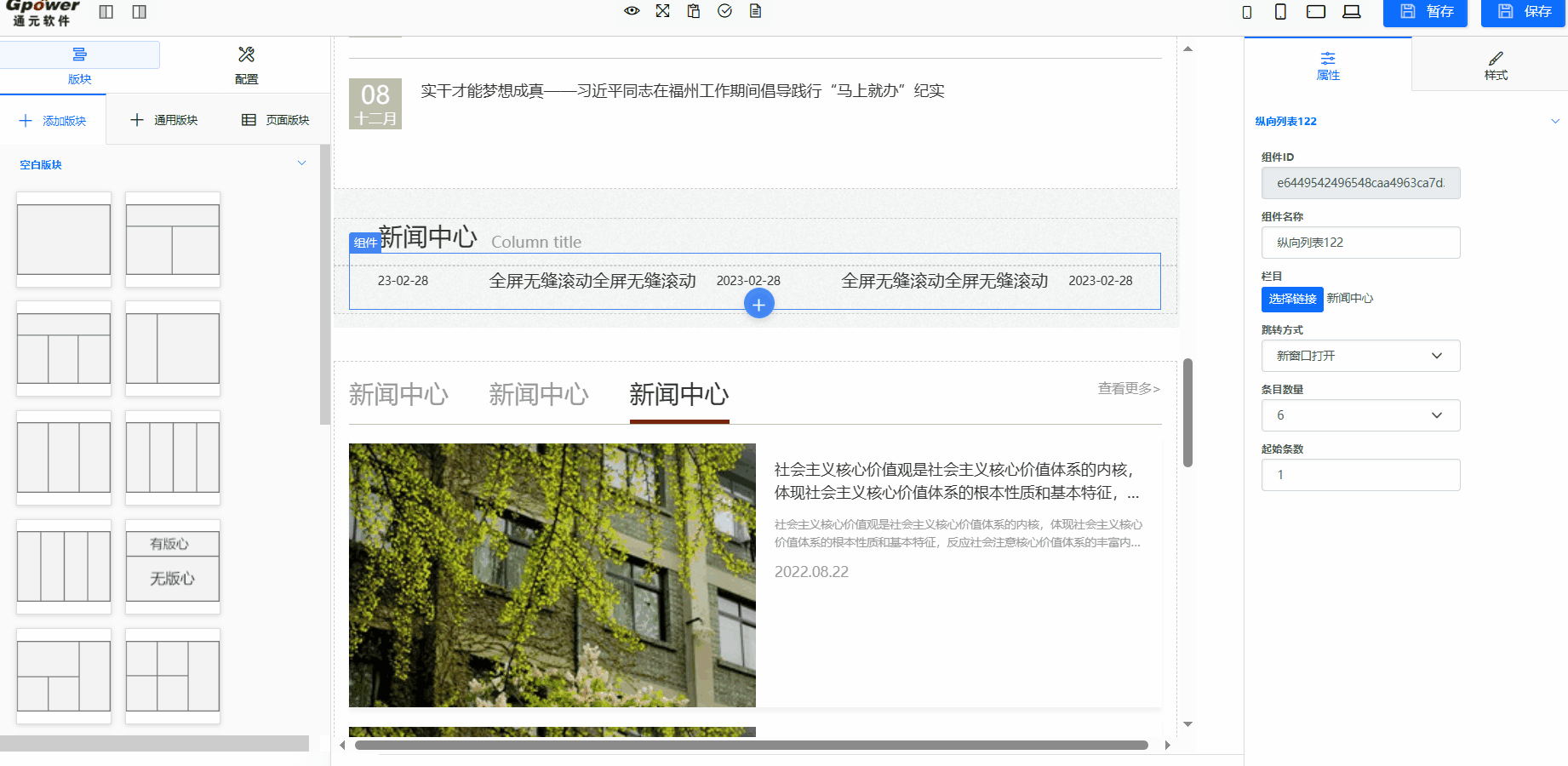Switch to large phone device view
The height and width of the screenshot is (766, 1568).
tap(1280, 11)
